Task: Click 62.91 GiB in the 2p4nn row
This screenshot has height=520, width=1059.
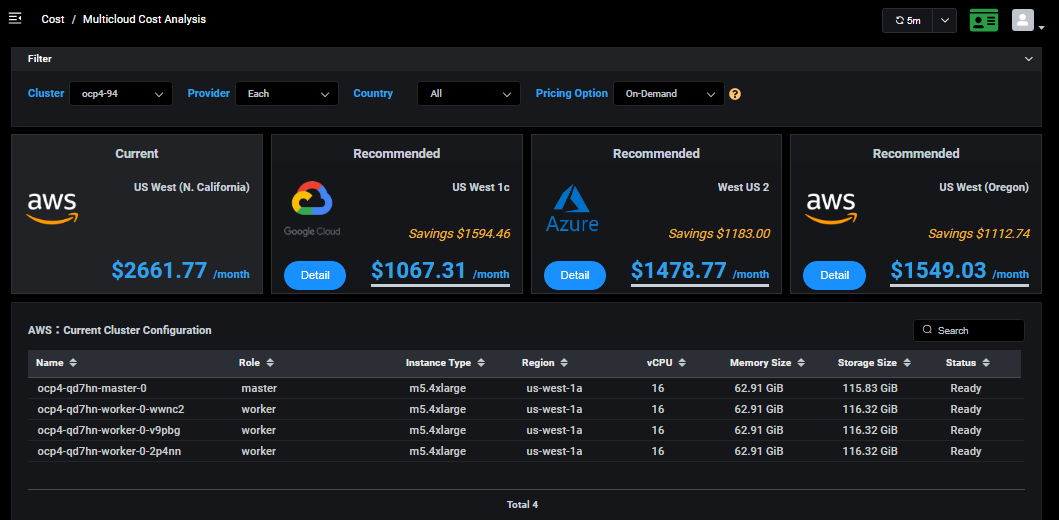Action: point(758,451)
